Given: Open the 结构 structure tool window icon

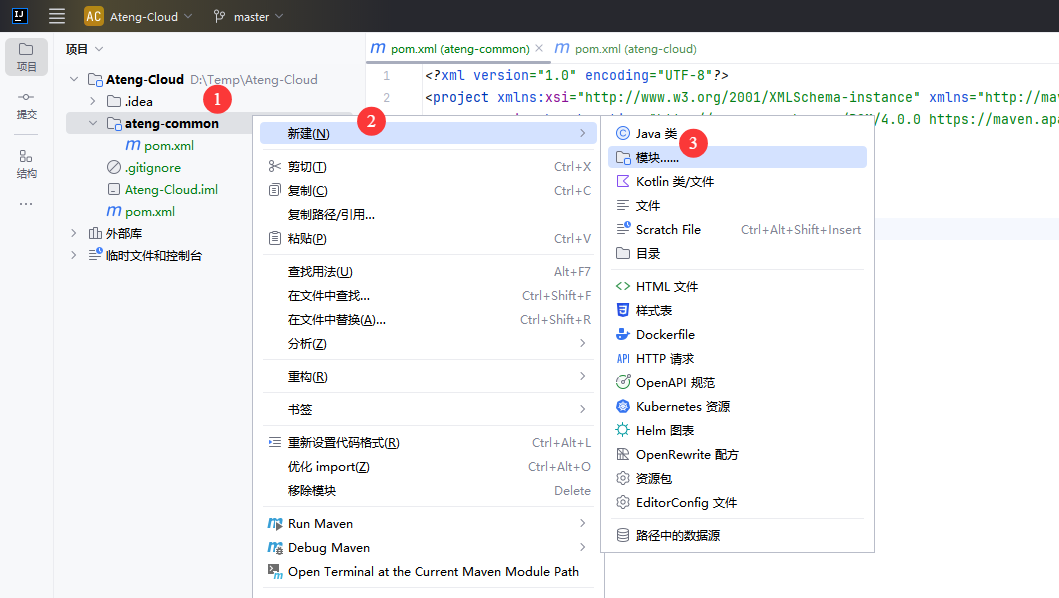Looking at the screenshot, I should click(x=26, y=163).
